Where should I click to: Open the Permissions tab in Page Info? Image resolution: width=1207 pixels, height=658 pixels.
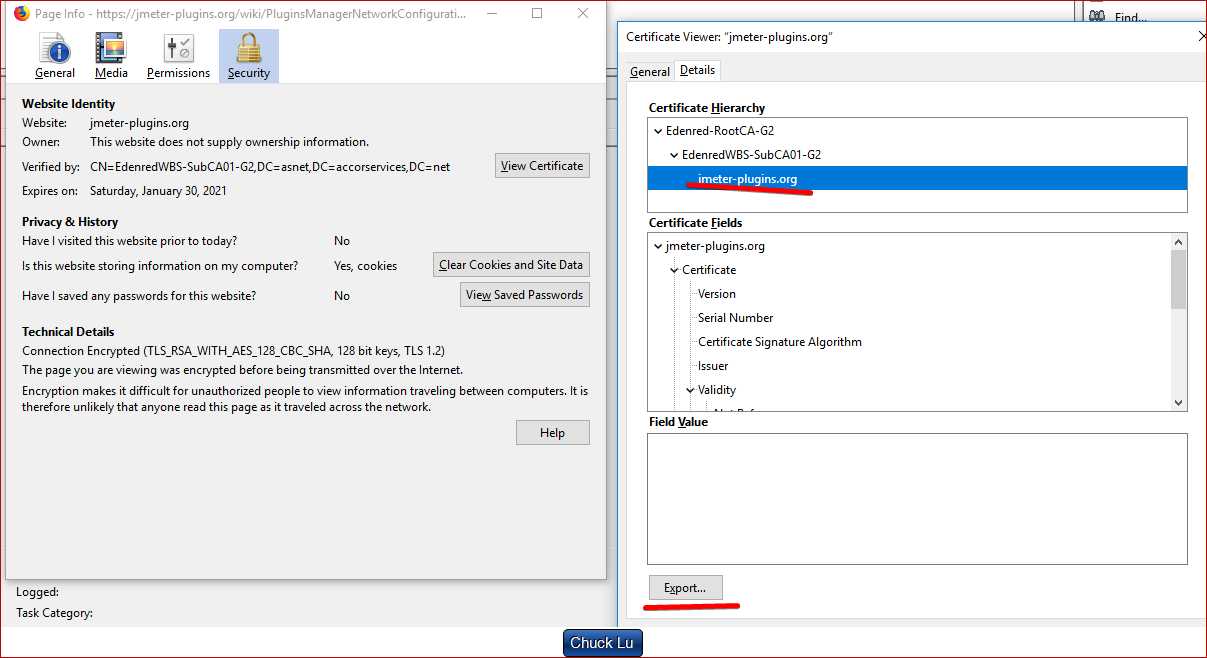tap(178, 56)
